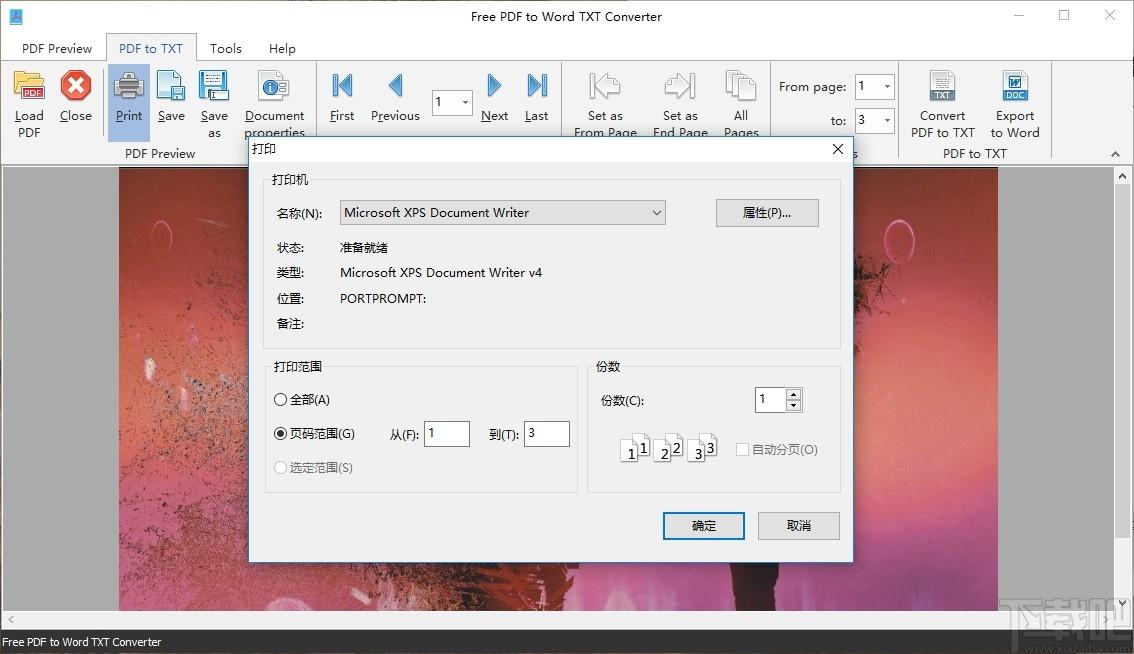Image resolution: width=1134 pixels, height=654 pixels.
Task: Click the 到(T) page input field
Action: [x=547, y=433]
